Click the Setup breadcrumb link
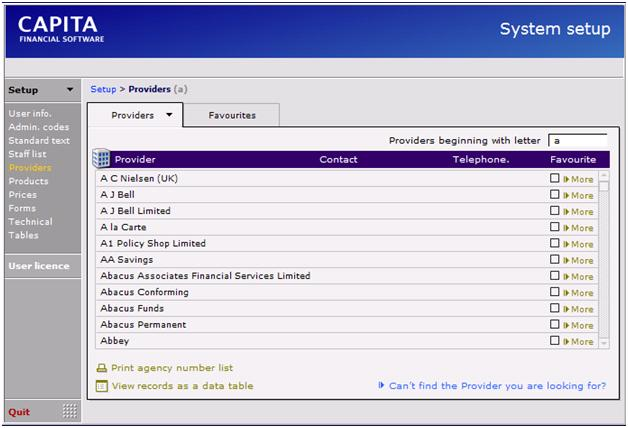 [x=103, y=89]
